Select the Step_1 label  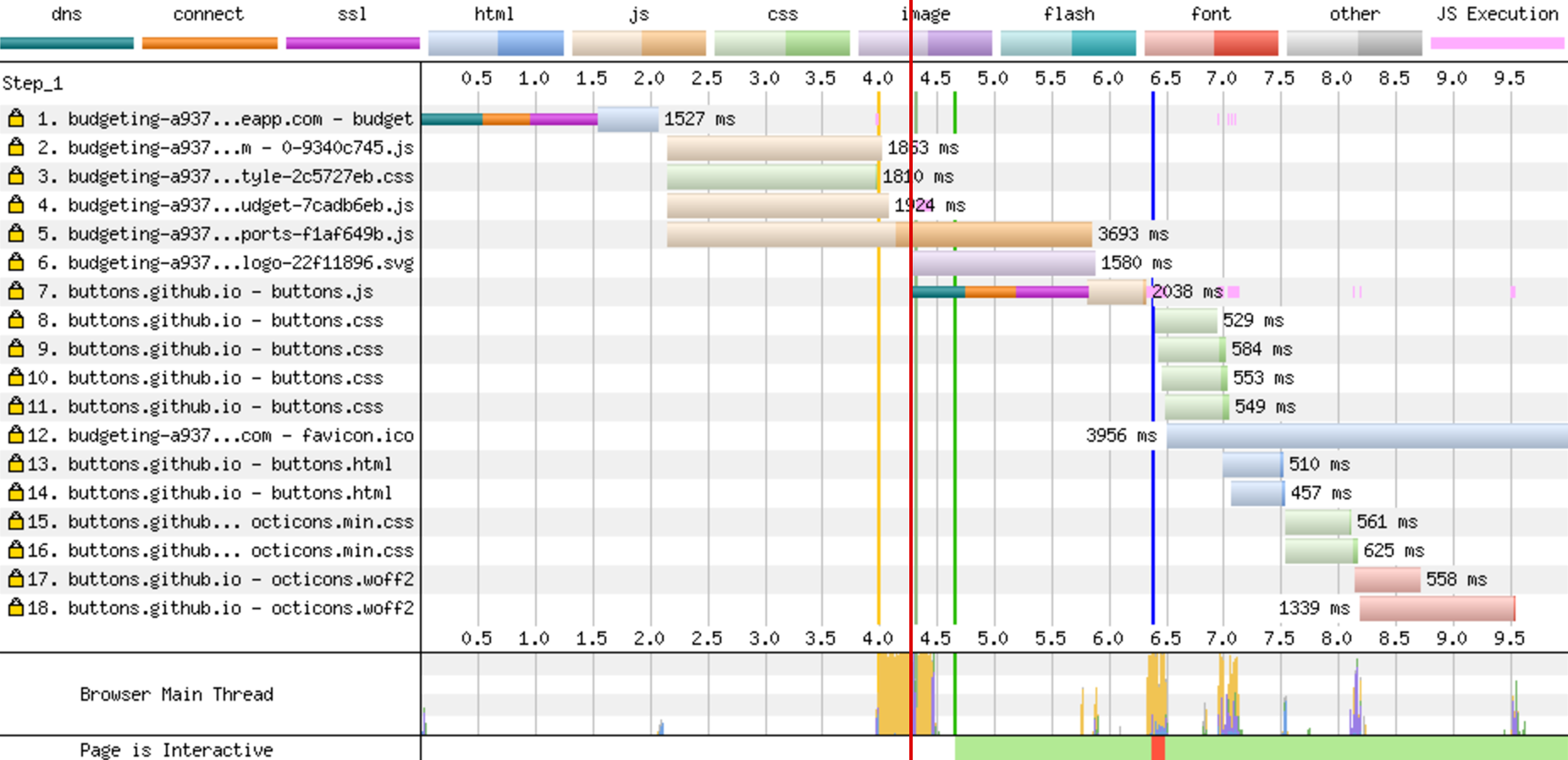[32, 83]
